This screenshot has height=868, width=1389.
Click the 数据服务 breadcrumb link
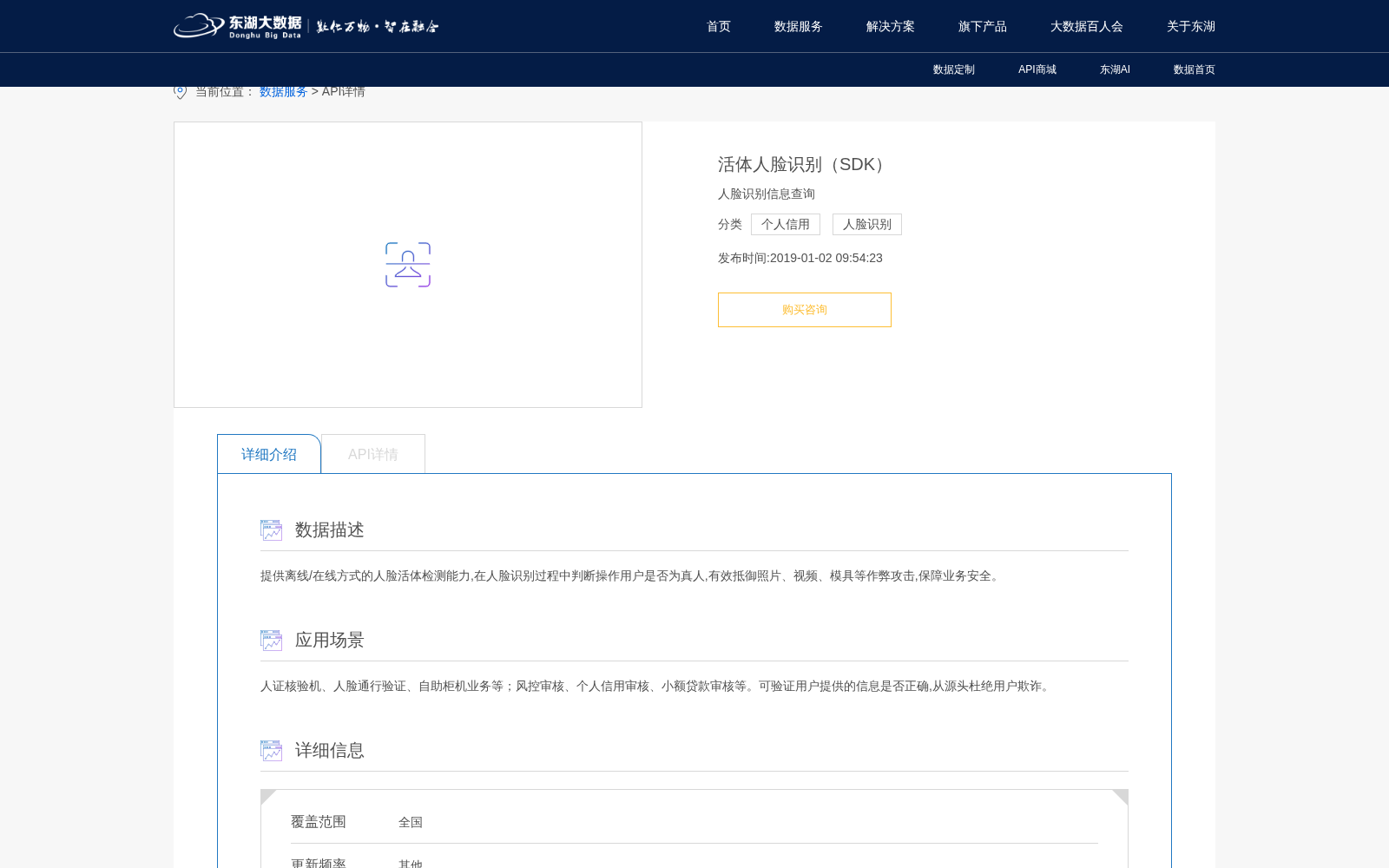(x=284, y=92)
